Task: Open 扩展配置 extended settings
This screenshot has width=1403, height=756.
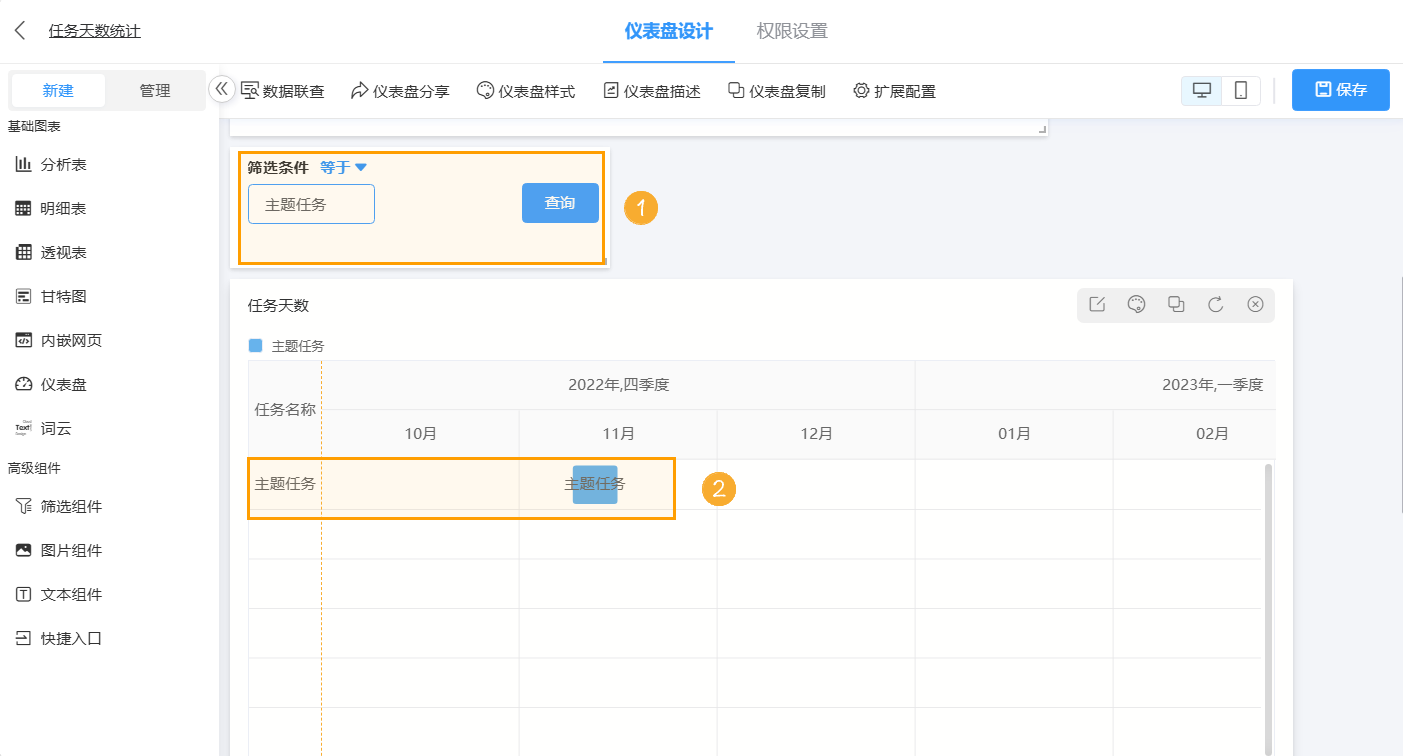Action: 895,90
